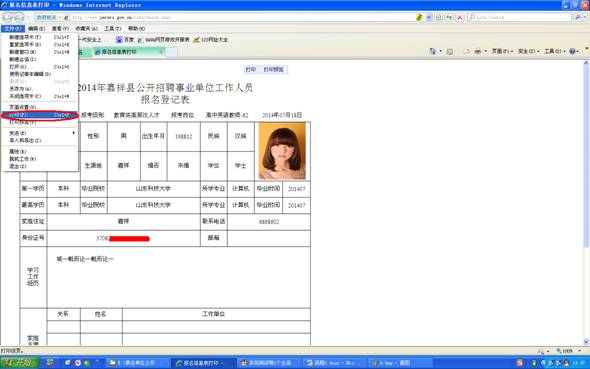Click the Help question-mark icon

572,51
